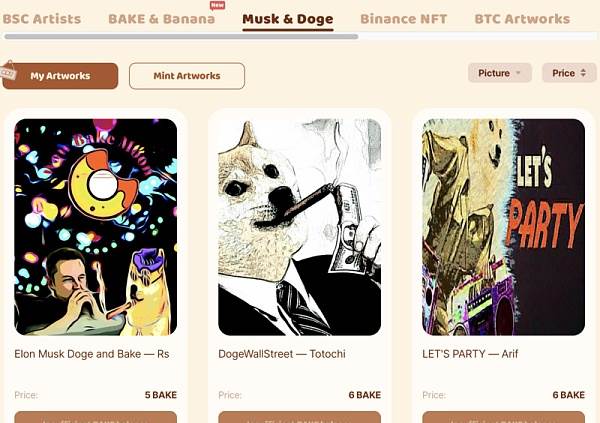Open the Binance NFT tab

(x=403, y=19)
